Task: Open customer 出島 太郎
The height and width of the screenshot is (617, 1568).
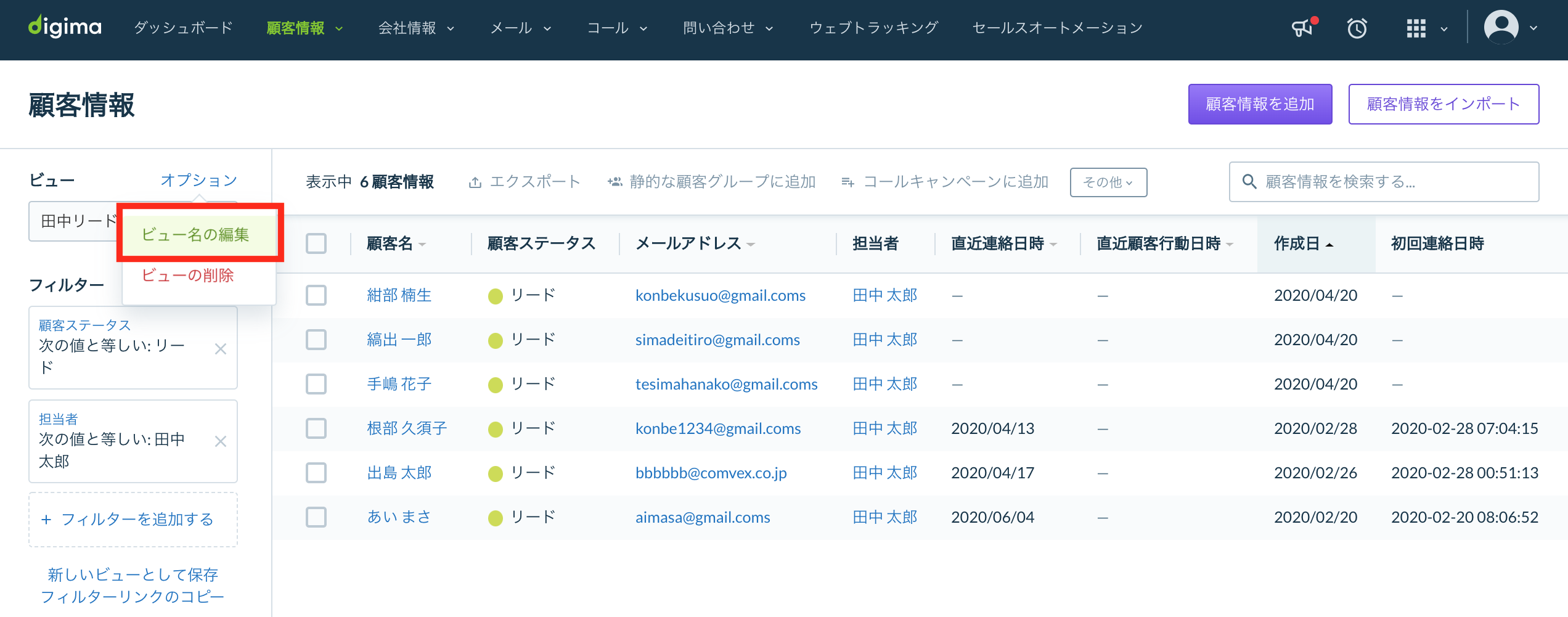Action: click(399, 473)
